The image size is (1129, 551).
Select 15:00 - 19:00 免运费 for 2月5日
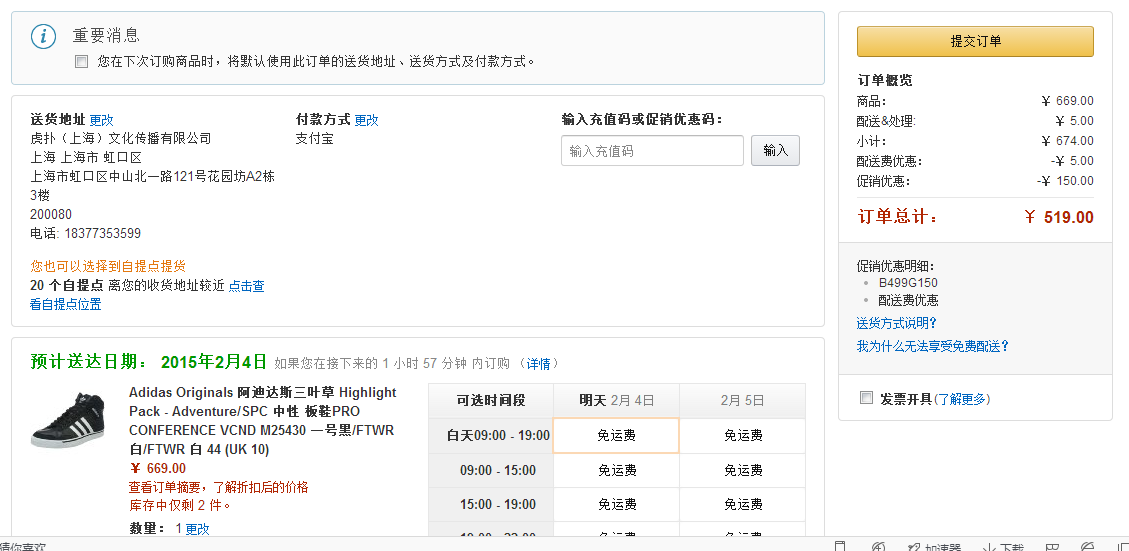742,504
